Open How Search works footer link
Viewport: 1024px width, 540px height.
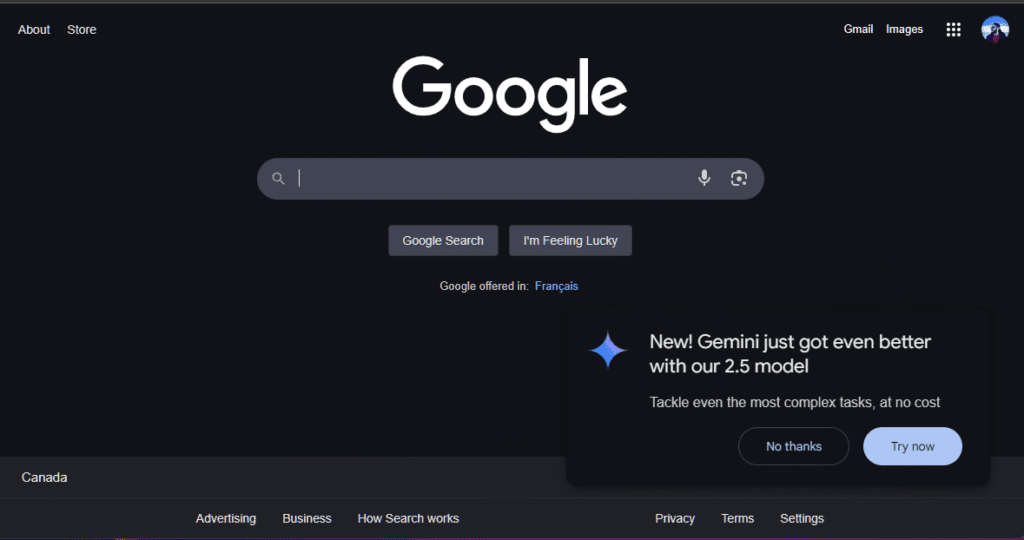tap(408, 518)
